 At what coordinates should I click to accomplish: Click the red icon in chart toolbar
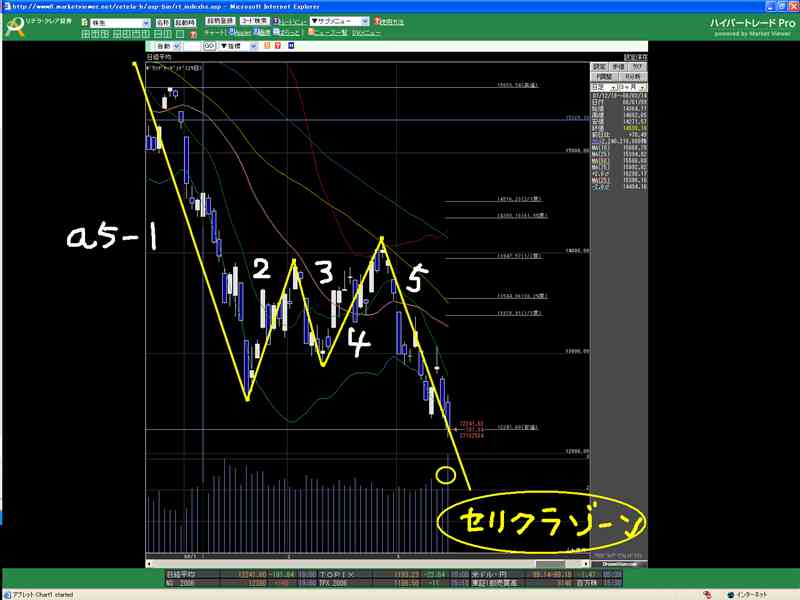click(x=278, y=45)
